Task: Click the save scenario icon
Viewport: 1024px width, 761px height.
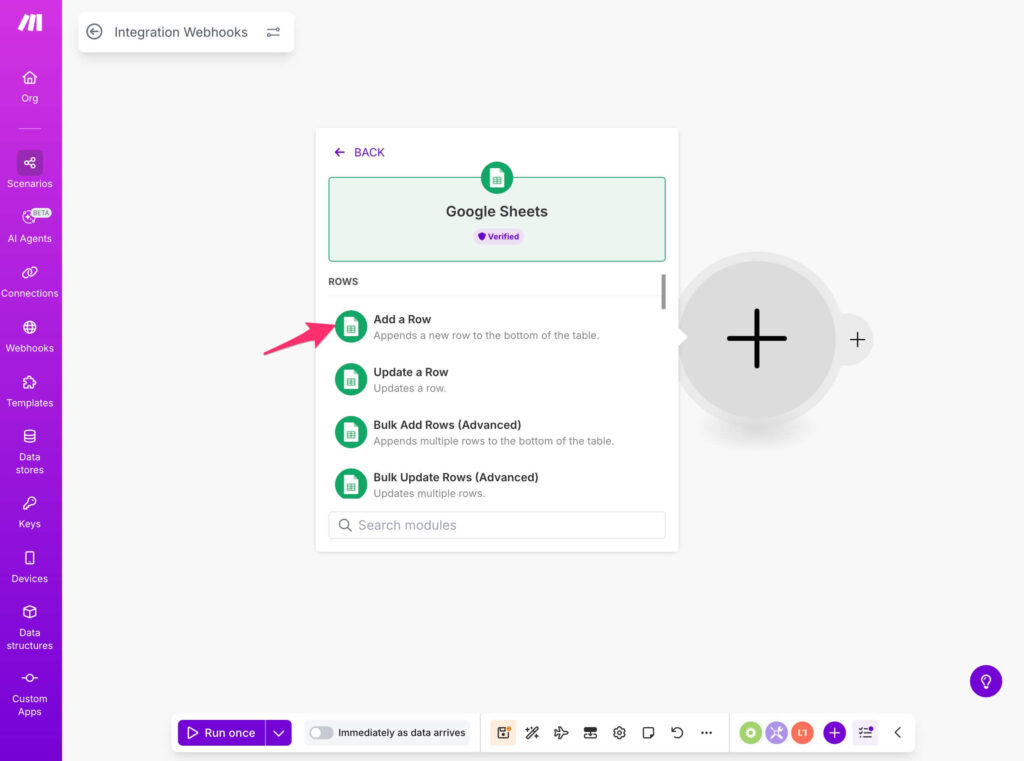Action: tap(503, 733)
